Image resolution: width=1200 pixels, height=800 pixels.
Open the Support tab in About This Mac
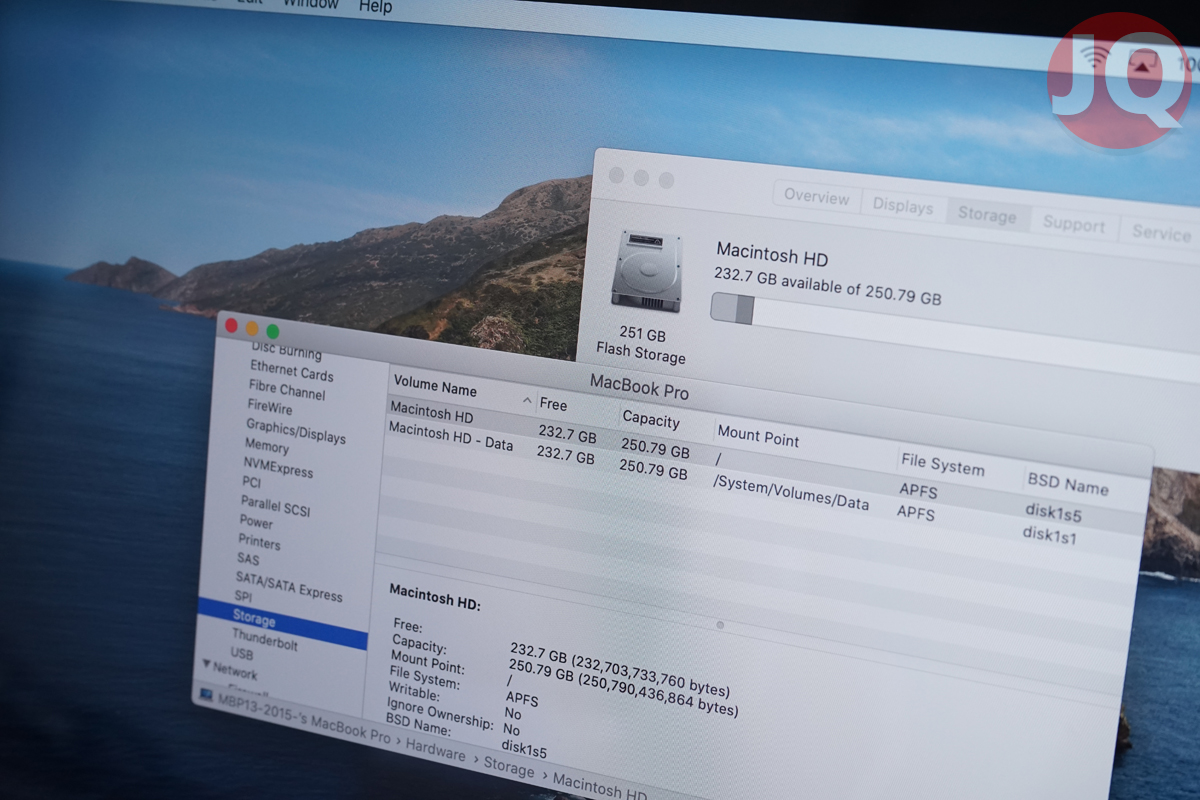(x=1073, y=224)
